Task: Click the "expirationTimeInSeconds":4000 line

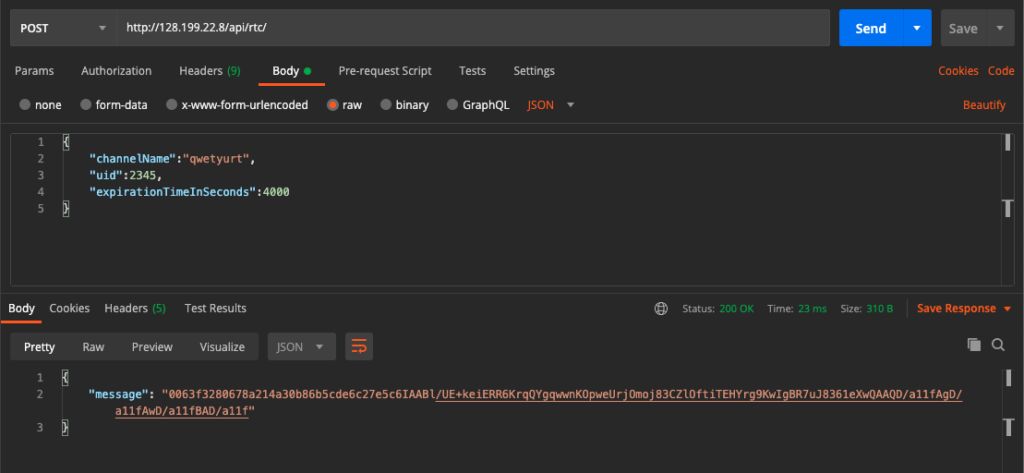Action: (x=189, y=192)
